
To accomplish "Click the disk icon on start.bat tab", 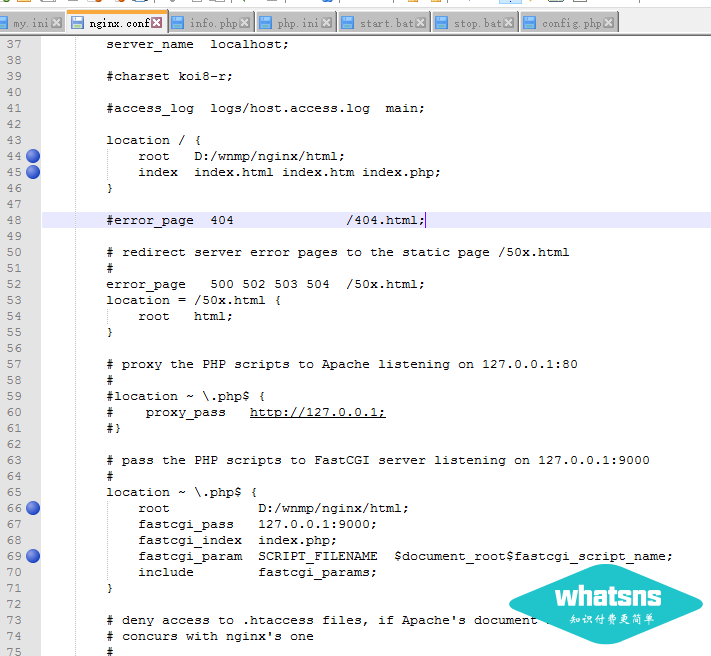I will [x=348, y=22].
